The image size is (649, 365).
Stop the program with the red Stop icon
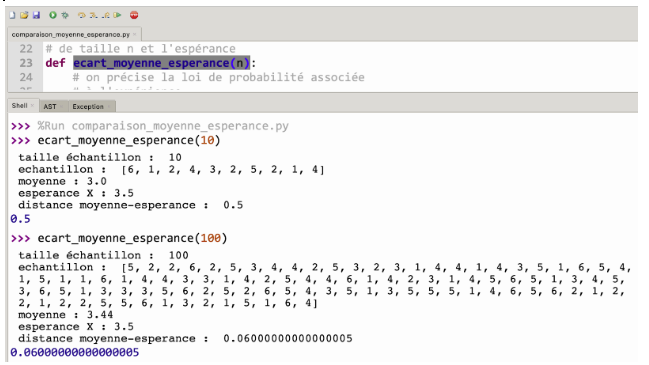(134, 15)
